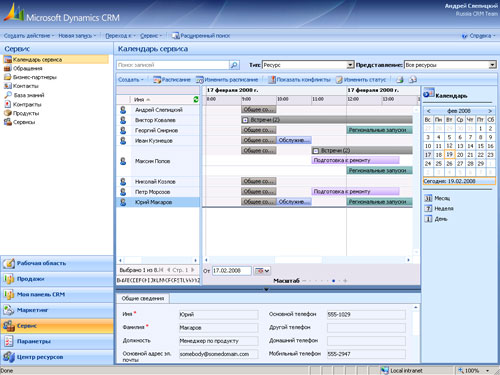Open the Расписание (Schedule) toolbar button

click(x=172, y=80)
